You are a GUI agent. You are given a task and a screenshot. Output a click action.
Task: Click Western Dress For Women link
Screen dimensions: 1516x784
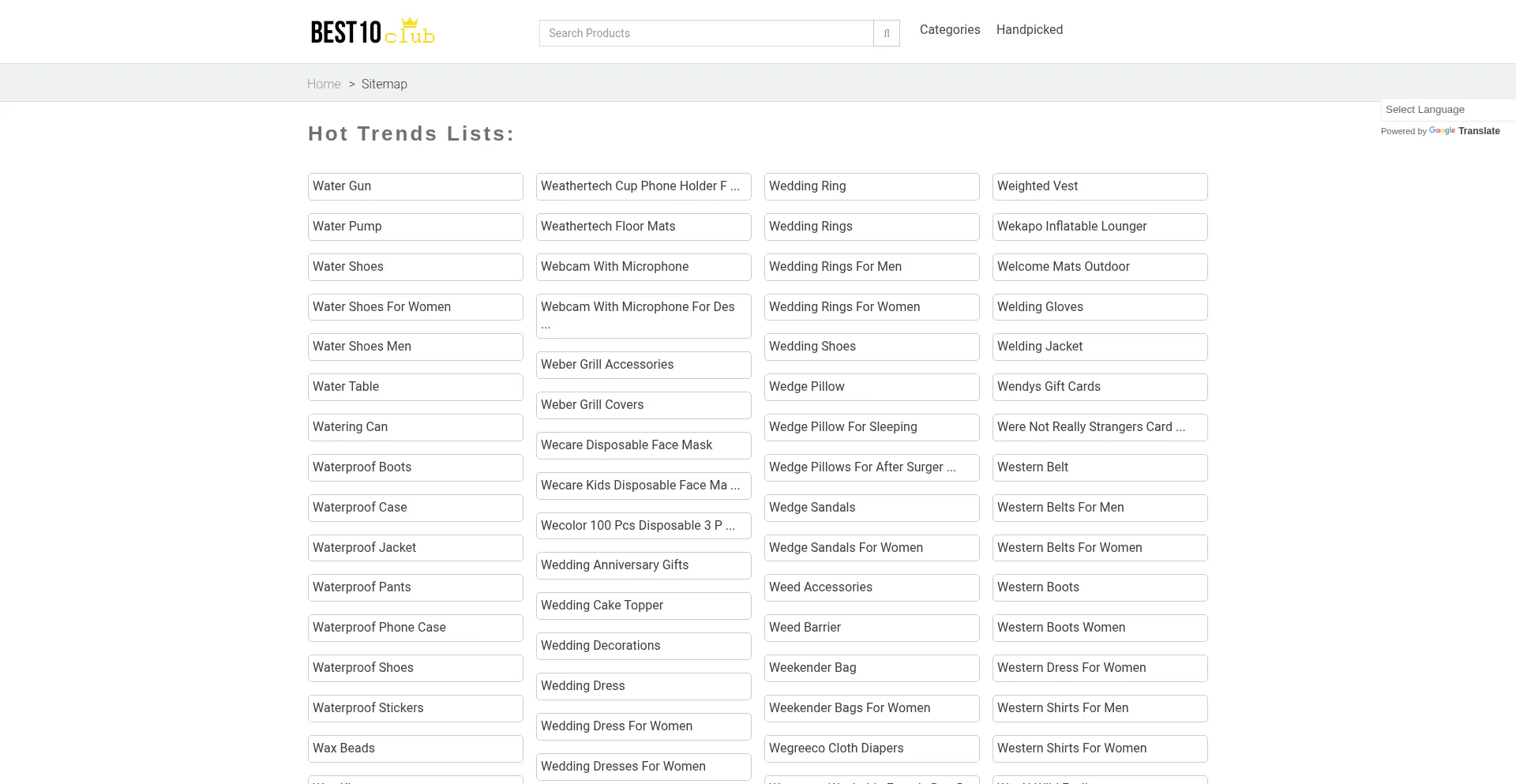tap(1100, 668)
